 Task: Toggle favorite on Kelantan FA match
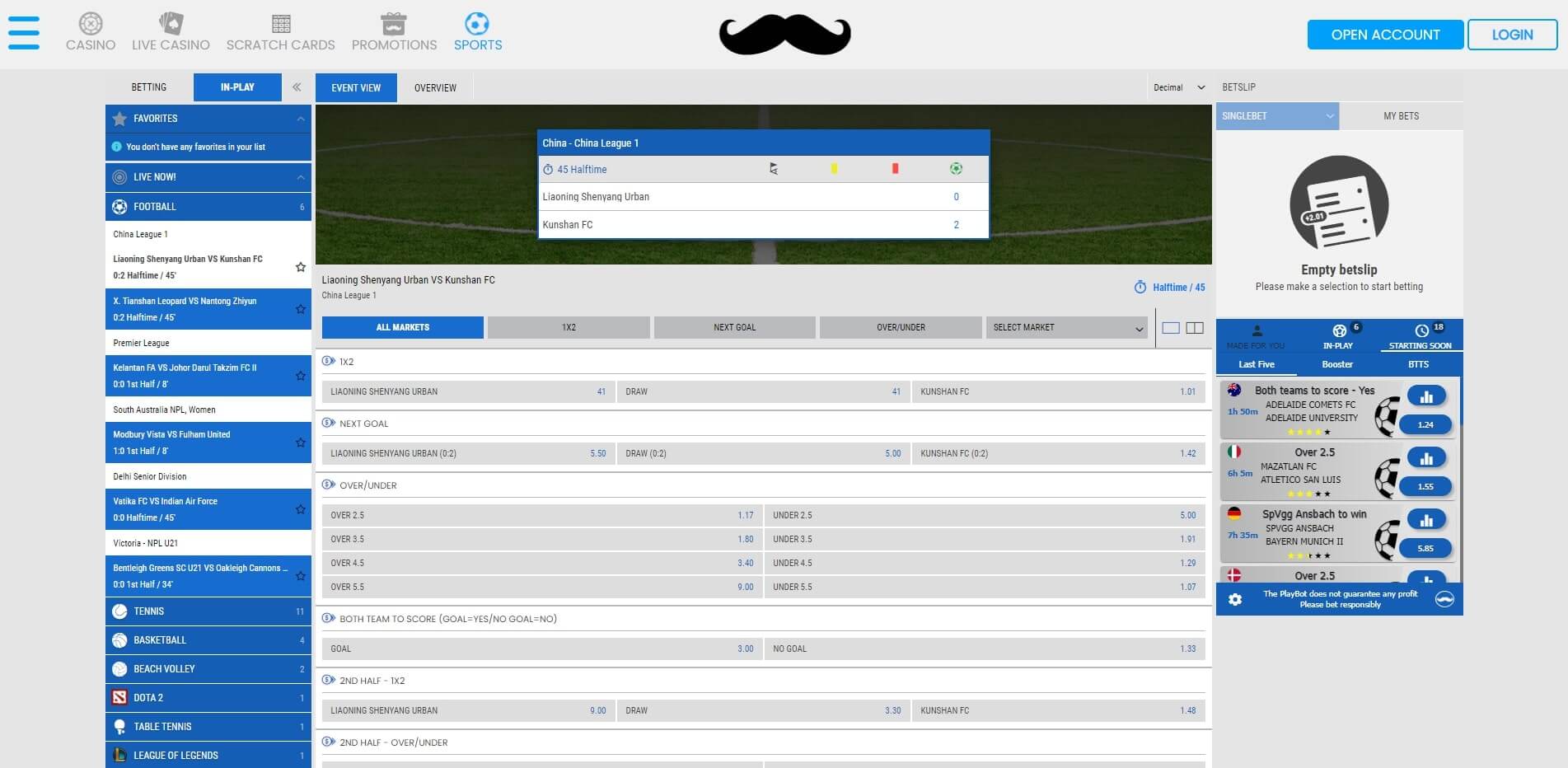point(300,376)
